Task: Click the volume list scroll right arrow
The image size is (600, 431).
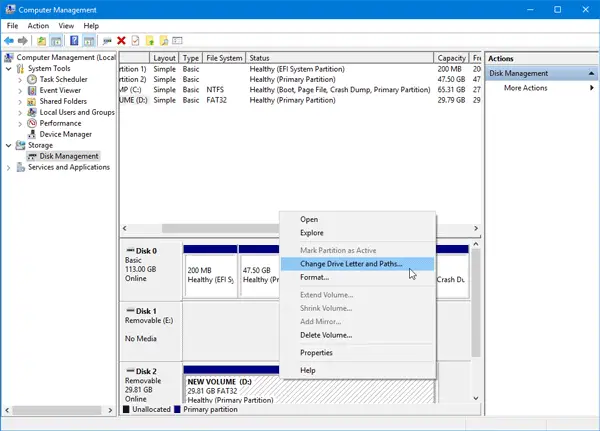Action: point(476,228)
